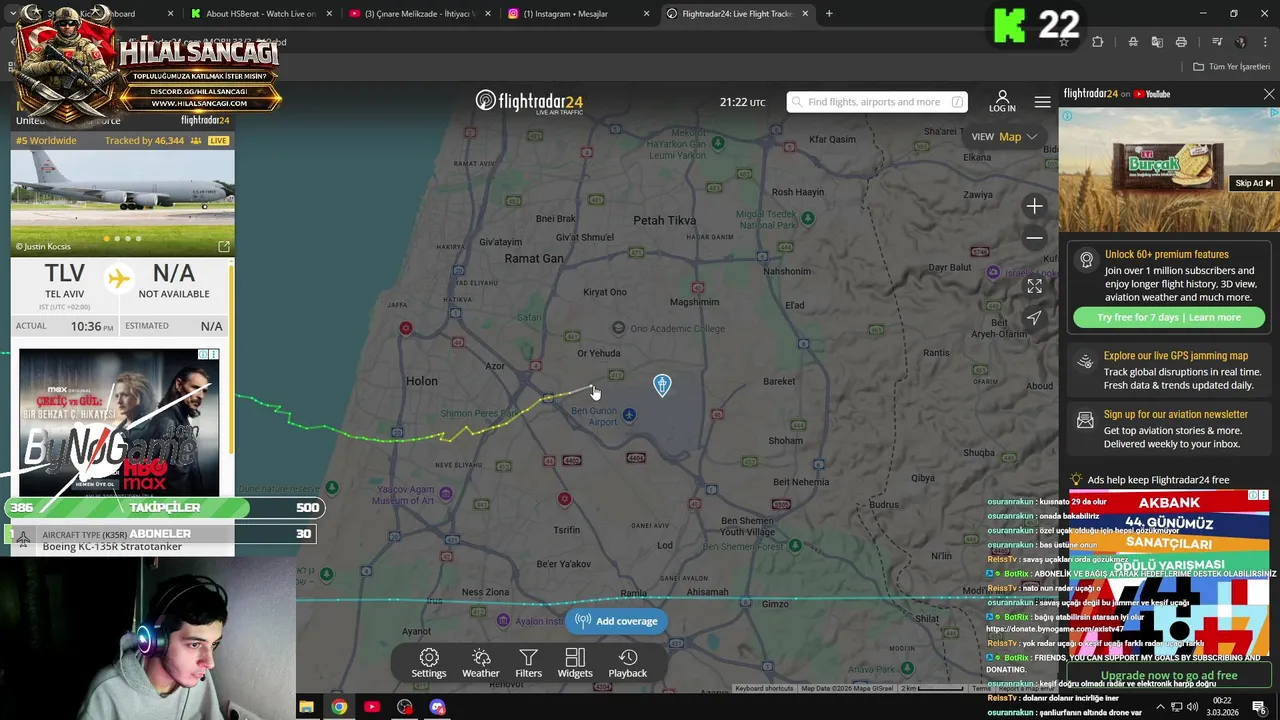
Task: Center map on my location arrow
Action: (1034, 318)
